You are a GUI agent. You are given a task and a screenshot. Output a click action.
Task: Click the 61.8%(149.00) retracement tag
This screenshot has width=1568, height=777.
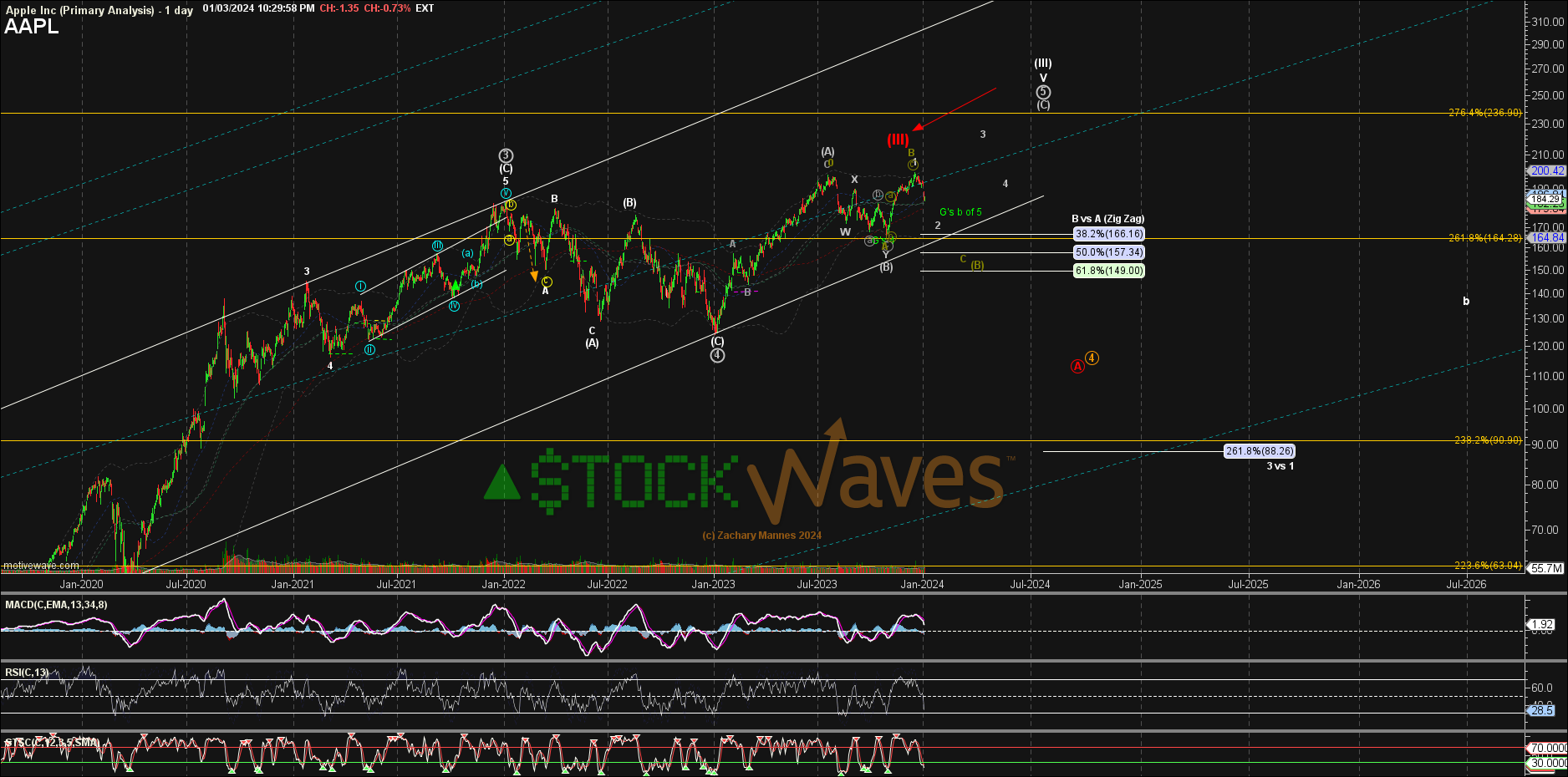(1108, 271)
